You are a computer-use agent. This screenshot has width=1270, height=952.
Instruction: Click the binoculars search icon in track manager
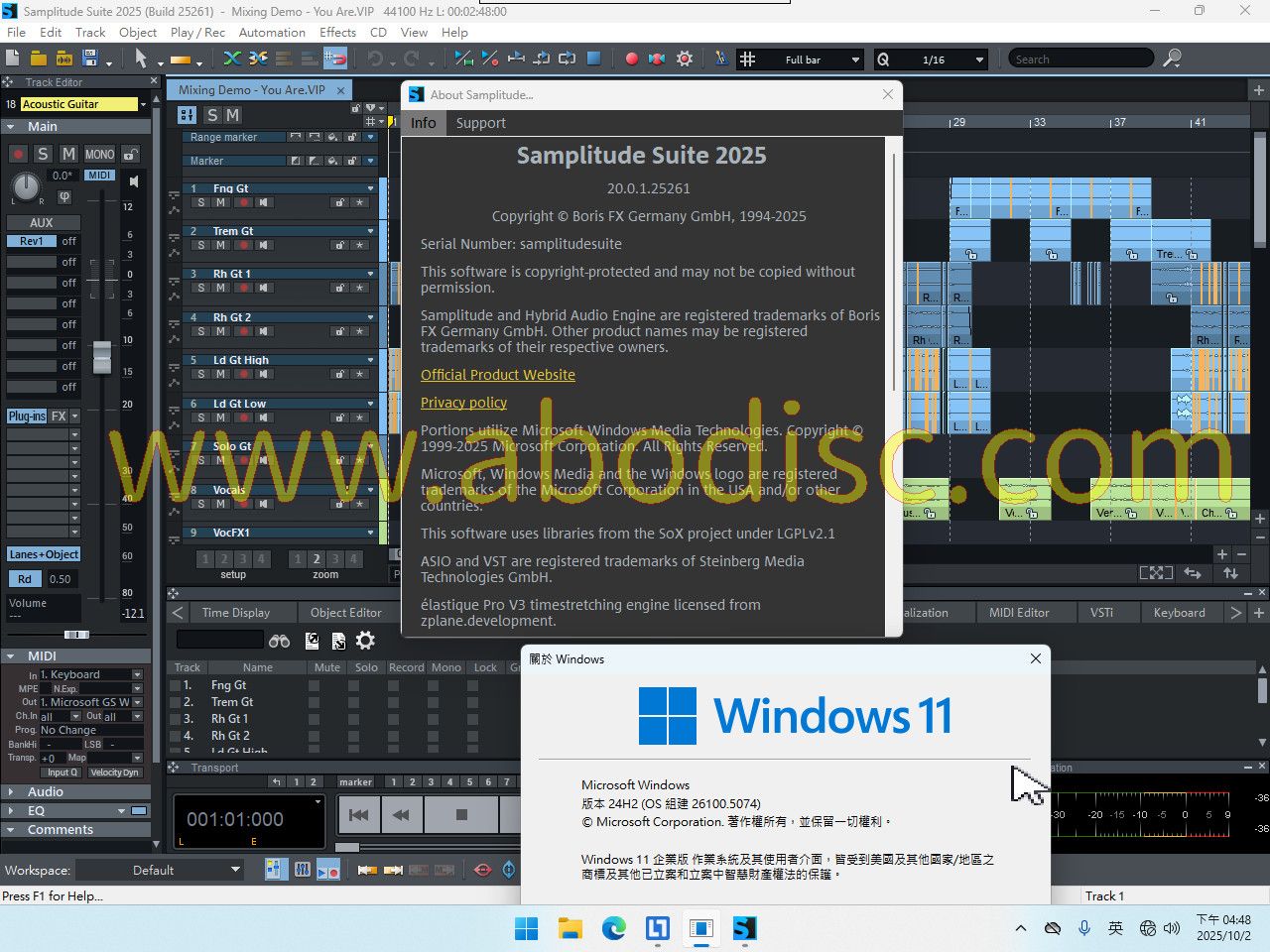pyautogui.click(x=280, y=641)
